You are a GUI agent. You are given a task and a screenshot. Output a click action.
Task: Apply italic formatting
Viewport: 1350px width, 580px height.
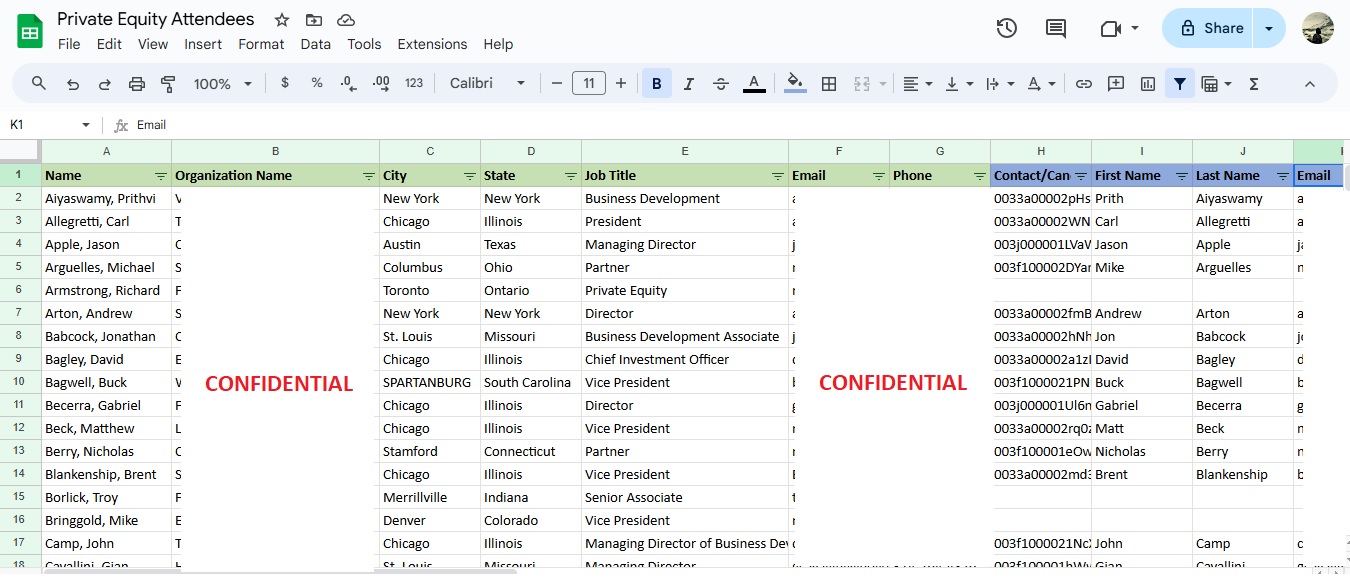pos(688,84)
